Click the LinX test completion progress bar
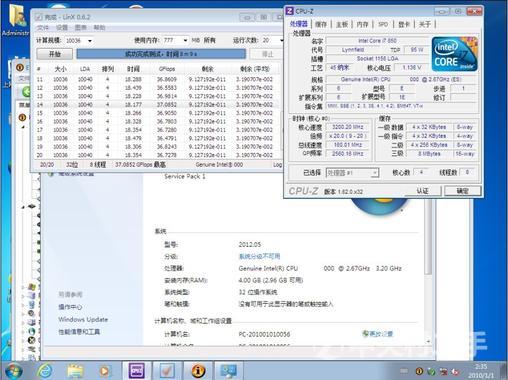Viewport: 508px width, 380px height. [x=161, y=54]
